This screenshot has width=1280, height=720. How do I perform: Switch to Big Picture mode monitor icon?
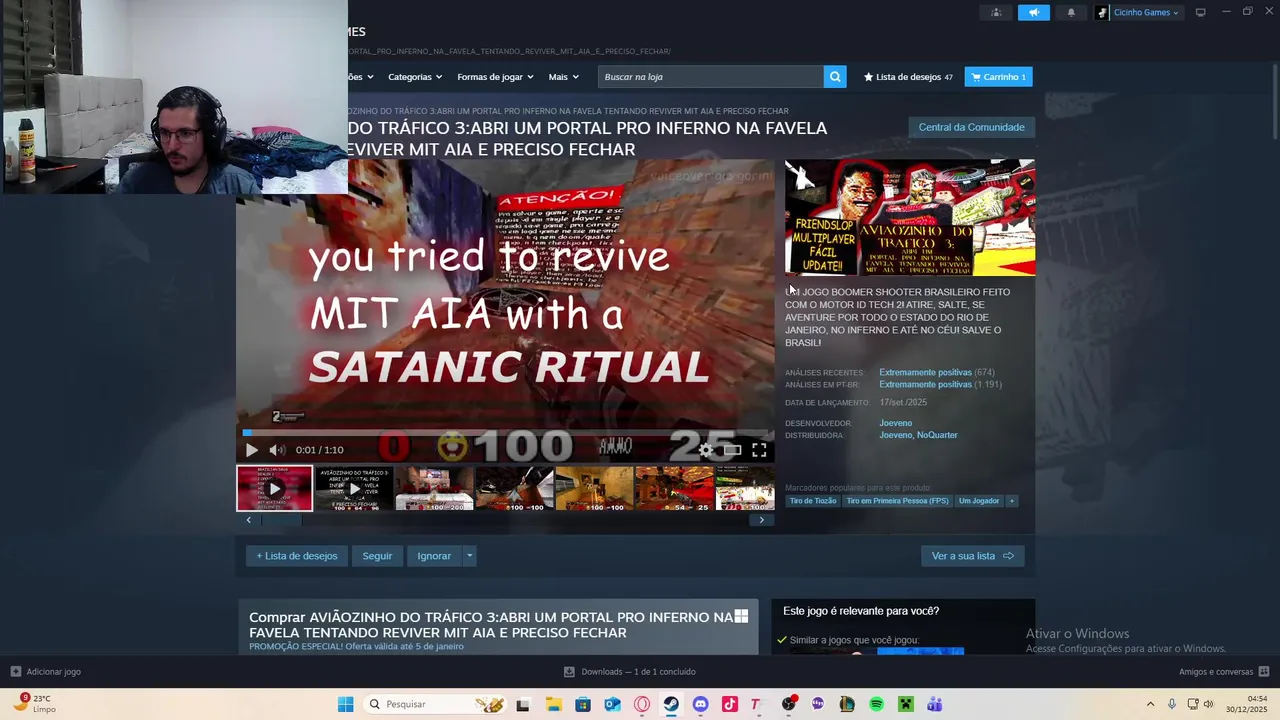click(1200, 12)
